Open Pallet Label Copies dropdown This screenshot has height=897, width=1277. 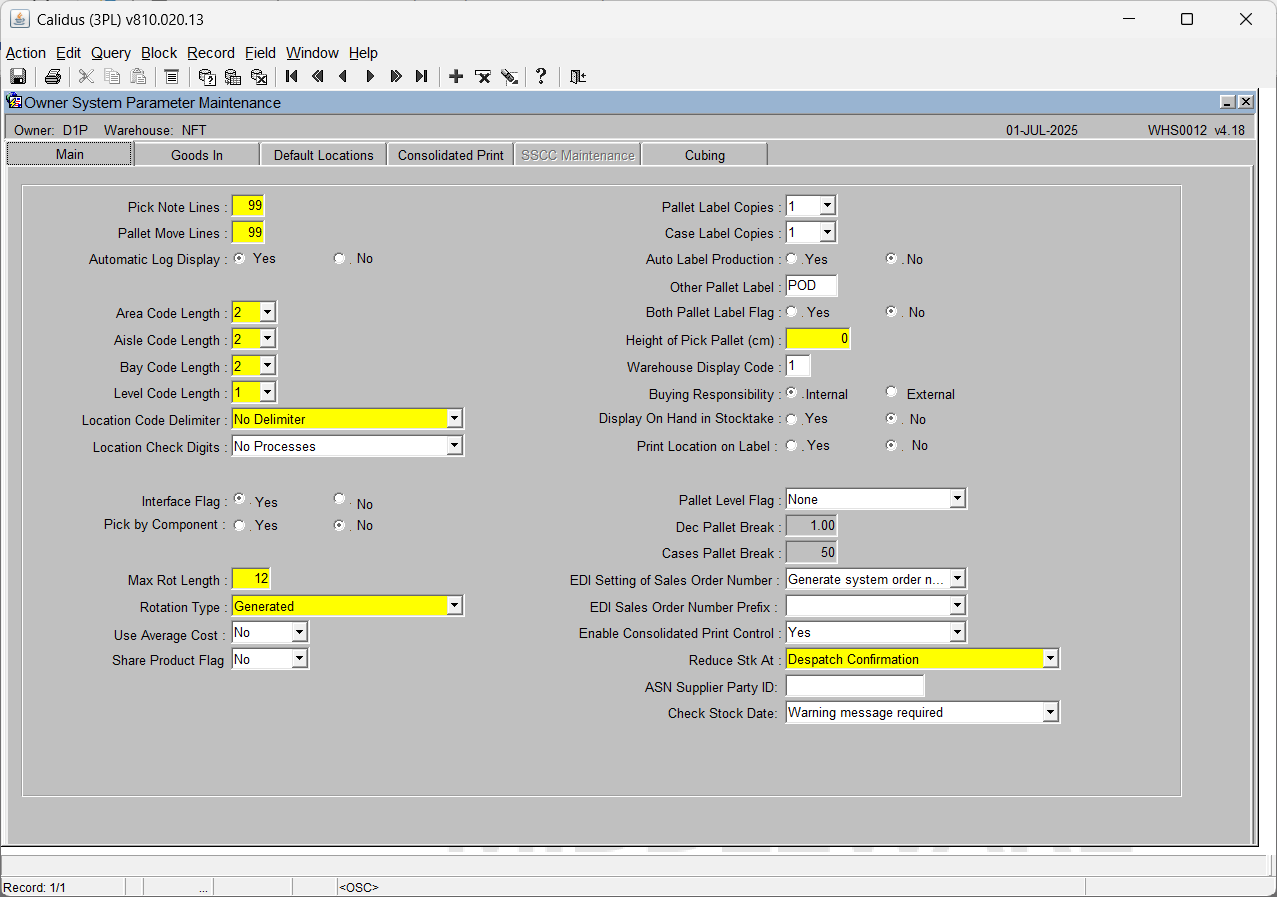[827, 206]
